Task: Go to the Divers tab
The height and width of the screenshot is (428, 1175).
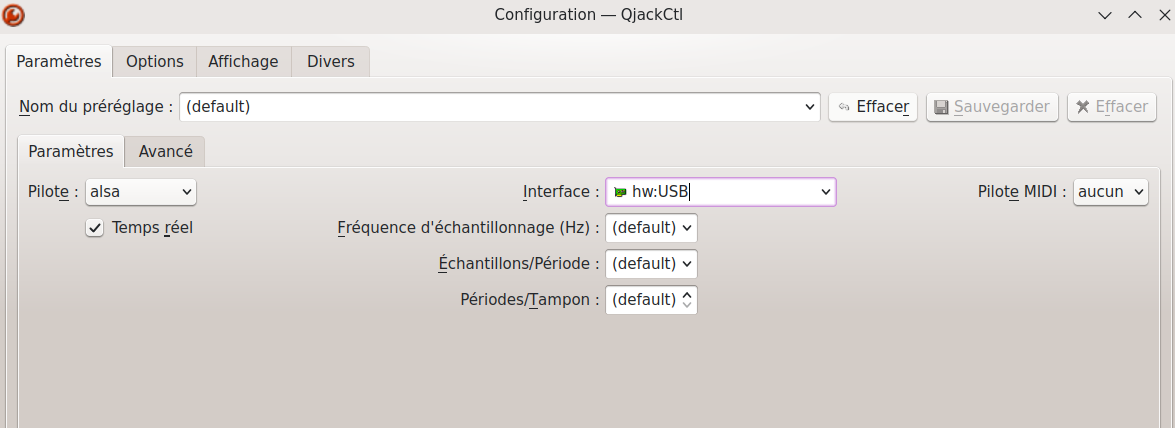Action: tap(330, 62)
